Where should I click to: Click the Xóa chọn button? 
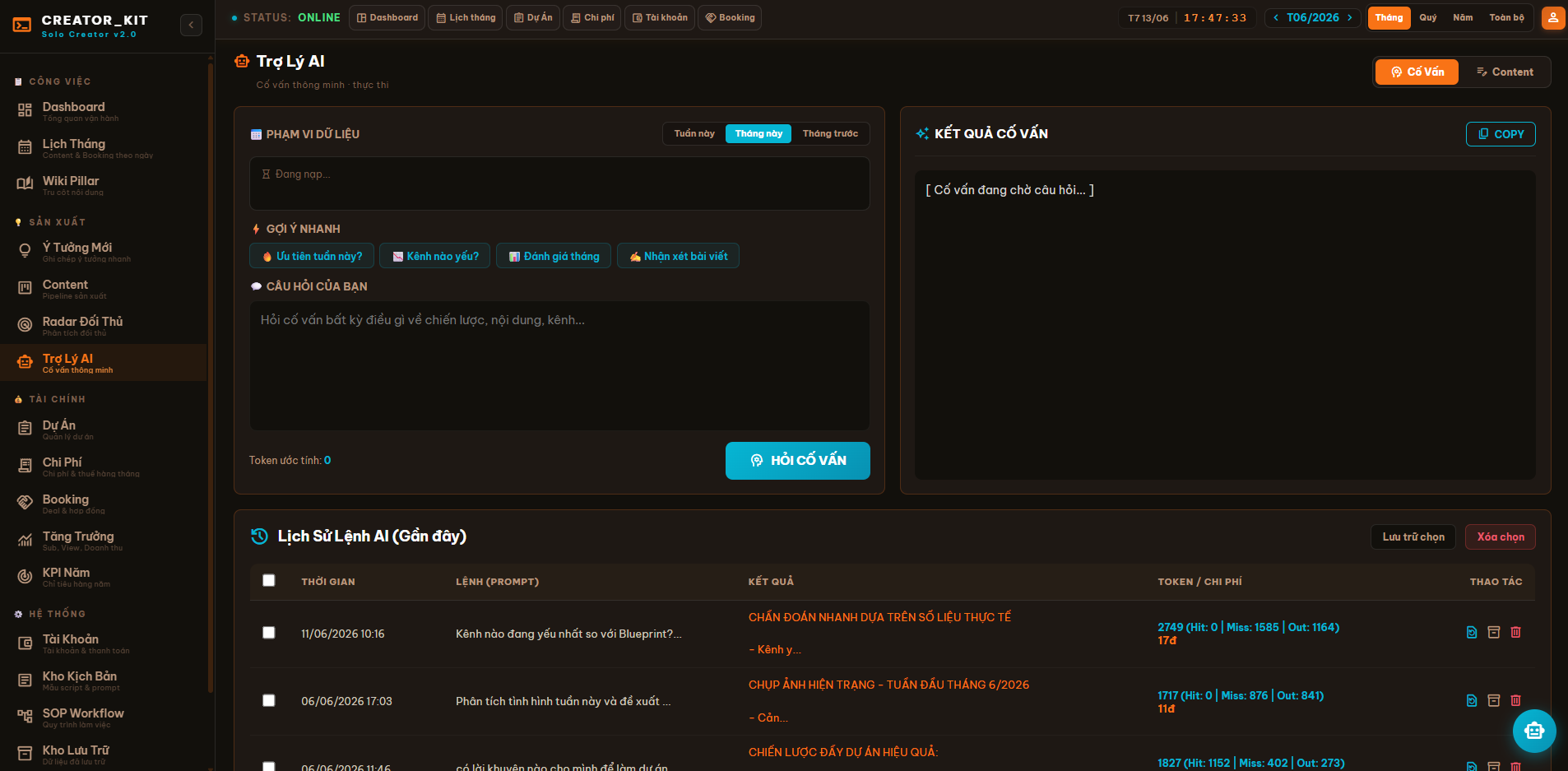(1501, 536)
